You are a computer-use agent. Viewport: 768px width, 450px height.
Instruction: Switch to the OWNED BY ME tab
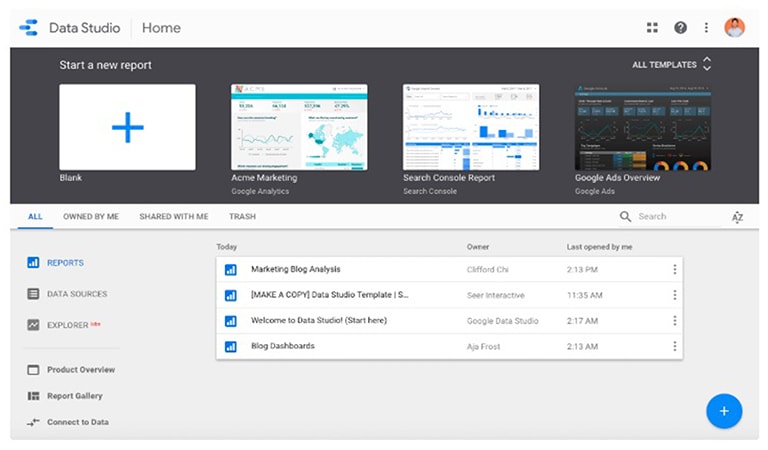pyautogui.click(x=91, y=216)
